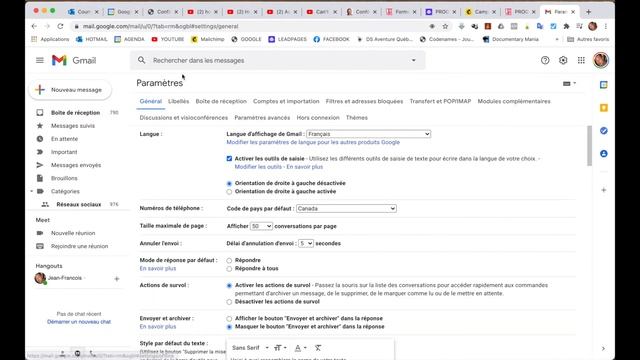Click Modifier les paramètres de langue link
The image size is (640, 360).
(x=313, y=142)
